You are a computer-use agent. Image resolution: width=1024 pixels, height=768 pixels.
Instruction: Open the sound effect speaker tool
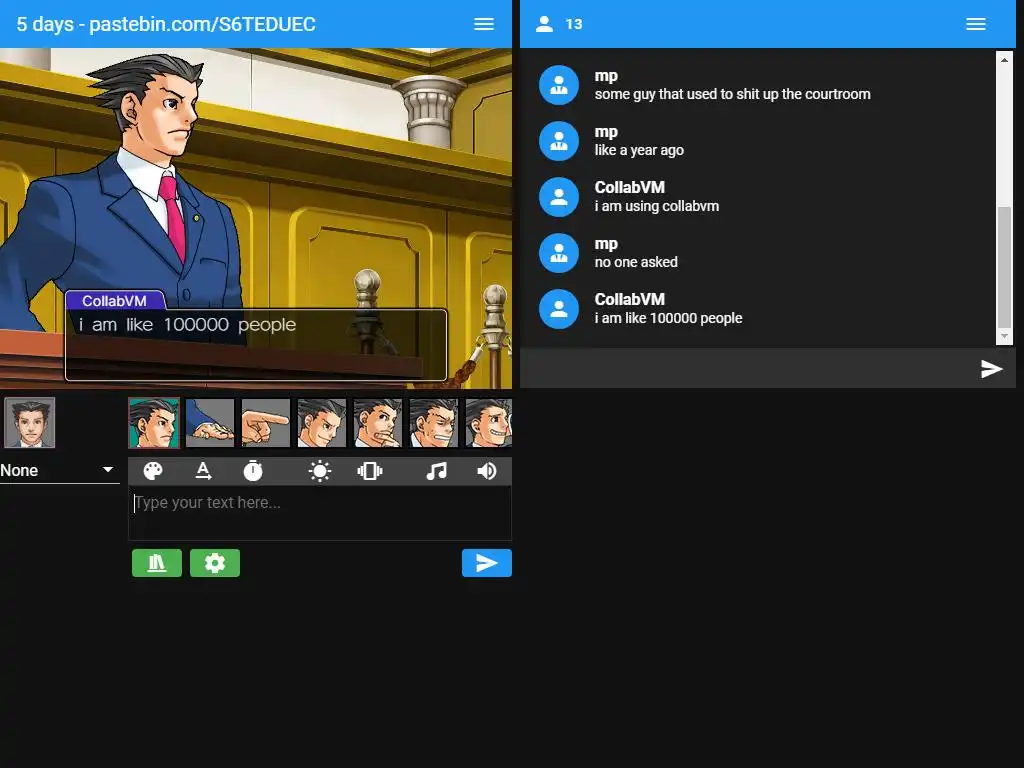click(487, 471)
